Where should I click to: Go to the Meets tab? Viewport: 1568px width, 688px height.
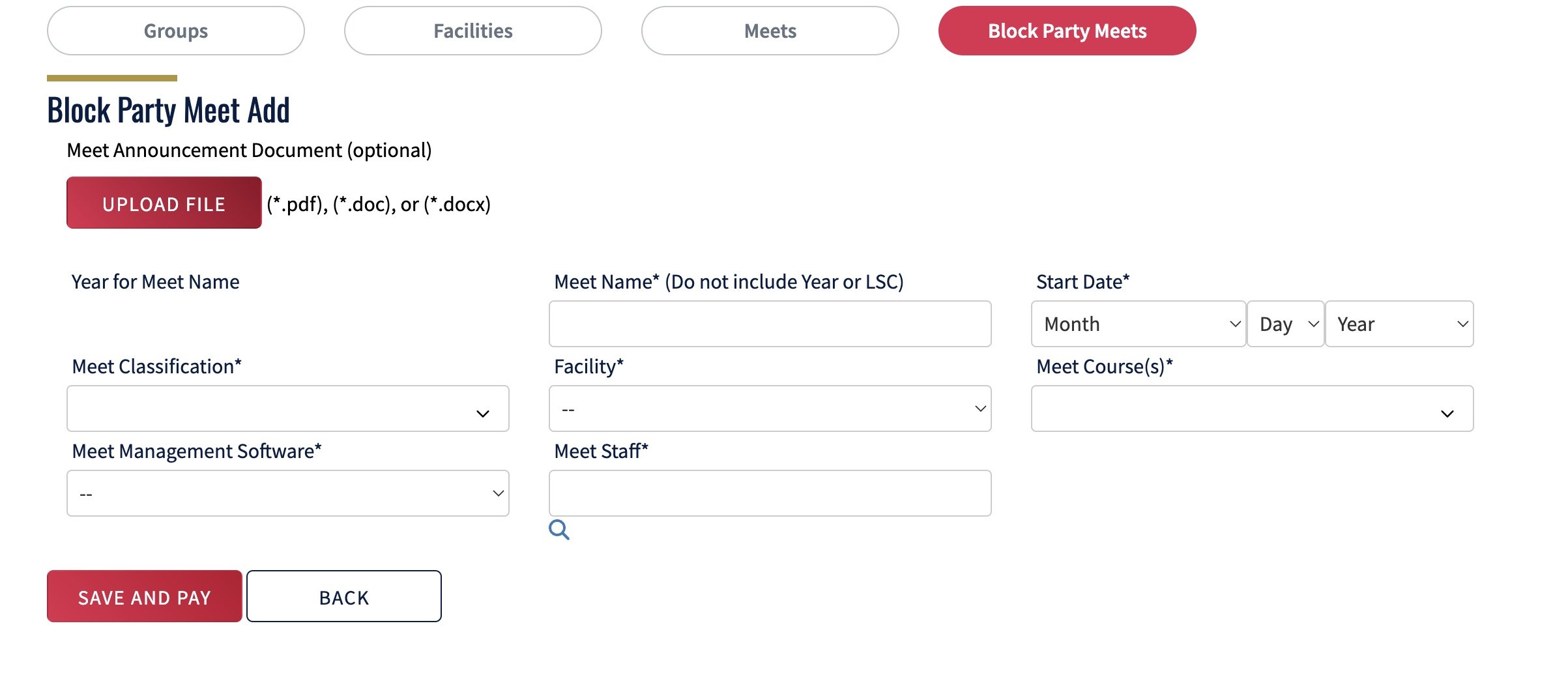(770, 31)
